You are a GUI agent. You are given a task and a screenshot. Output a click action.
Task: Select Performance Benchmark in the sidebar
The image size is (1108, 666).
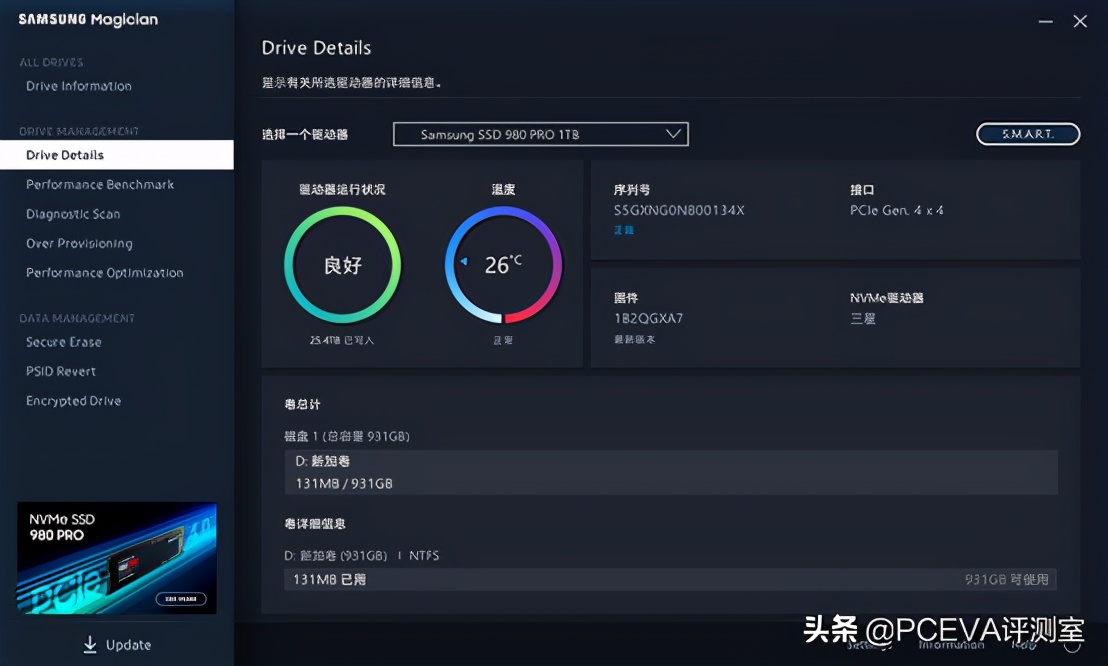pyautogui.click(x=100, y=184)
